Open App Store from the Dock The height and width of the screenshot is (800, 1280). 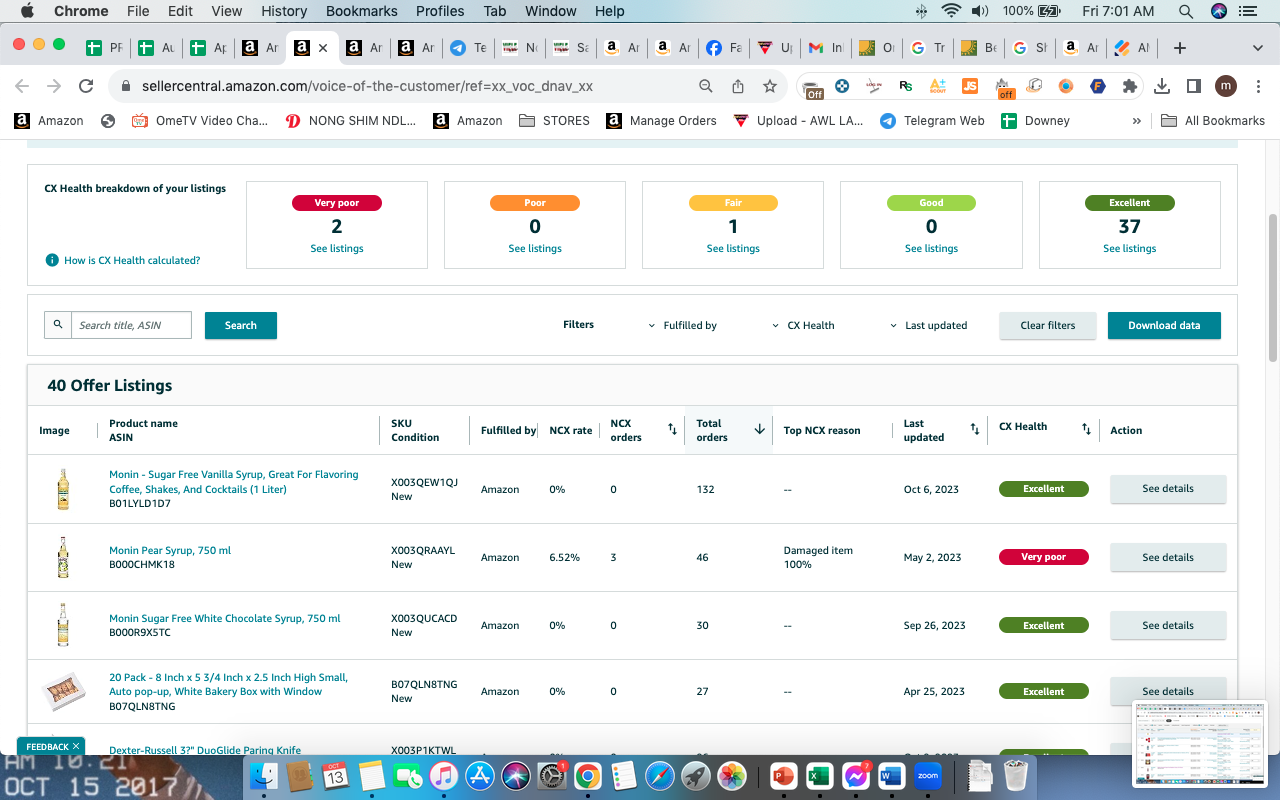tap(480, 775)
